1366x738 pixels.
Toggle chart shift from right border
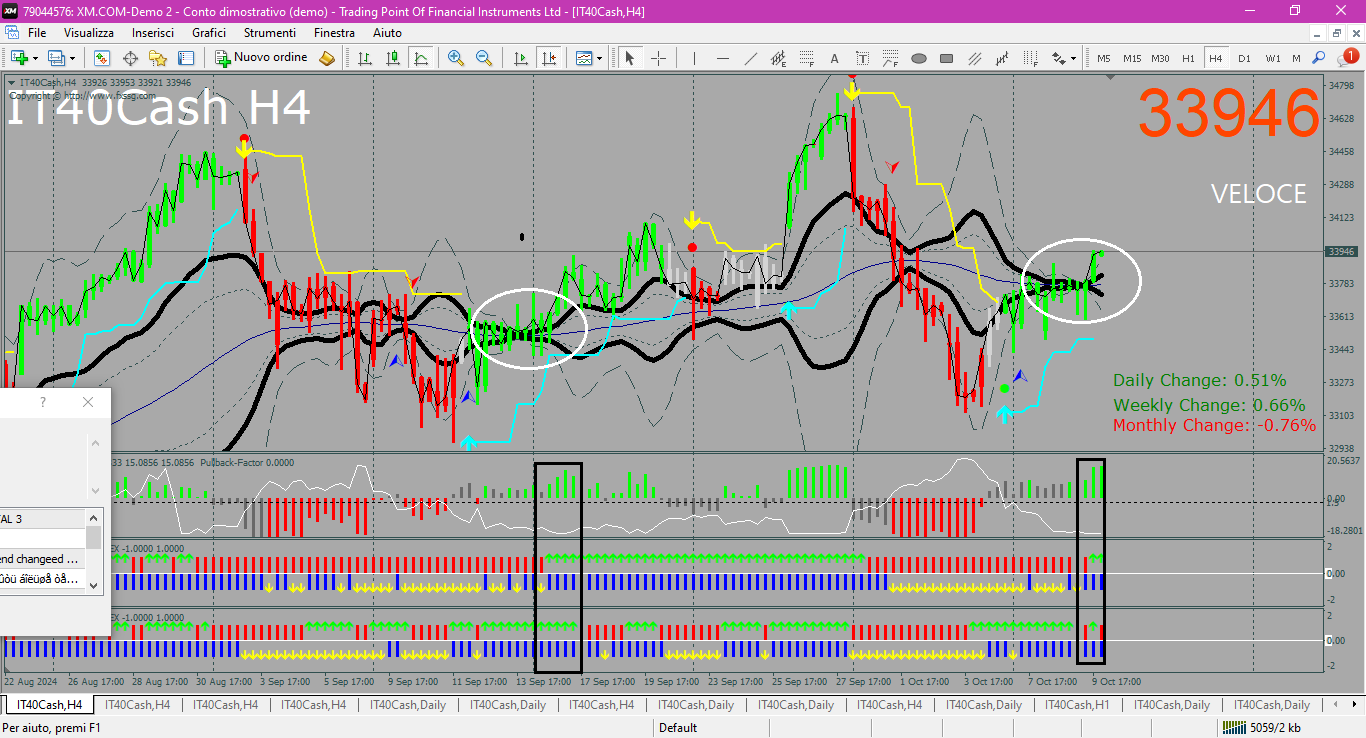coord(549,58)
